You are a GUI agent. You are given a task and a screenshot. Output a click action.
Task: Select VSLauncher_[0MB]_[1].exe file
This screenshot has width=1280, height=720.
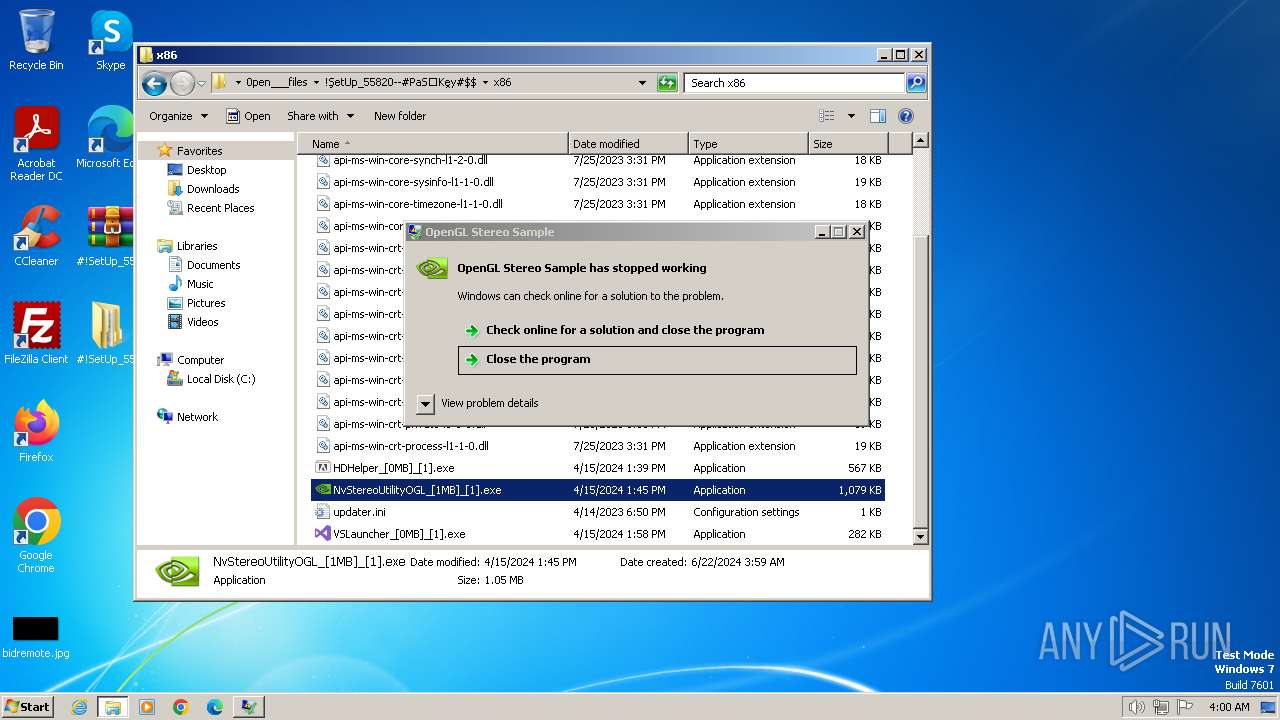[598, 534]
